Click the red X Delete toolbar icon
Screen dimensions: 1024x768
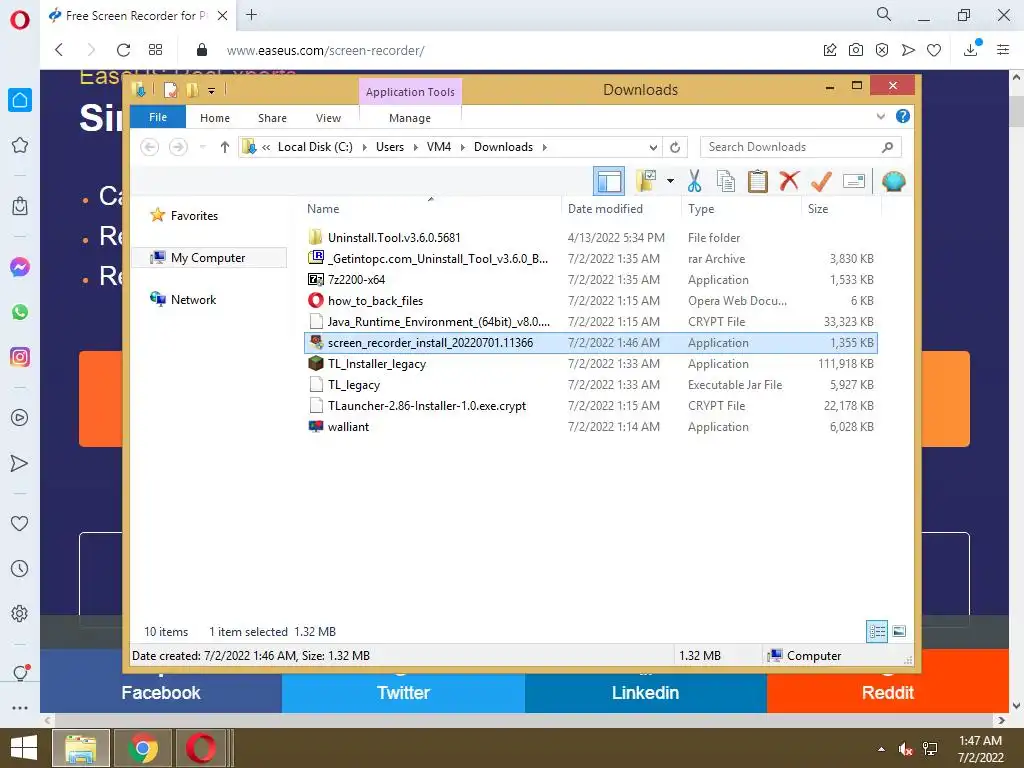point(789,180)
